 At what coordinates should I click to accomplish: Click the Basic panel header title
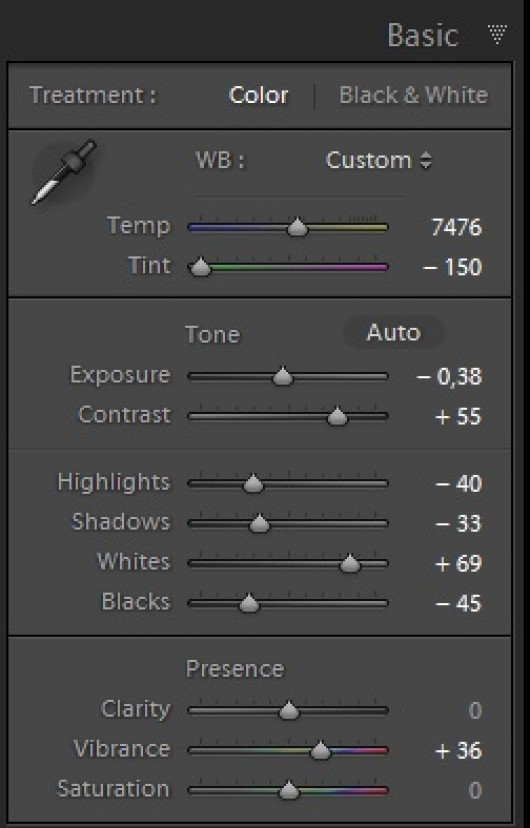point(423,35)
